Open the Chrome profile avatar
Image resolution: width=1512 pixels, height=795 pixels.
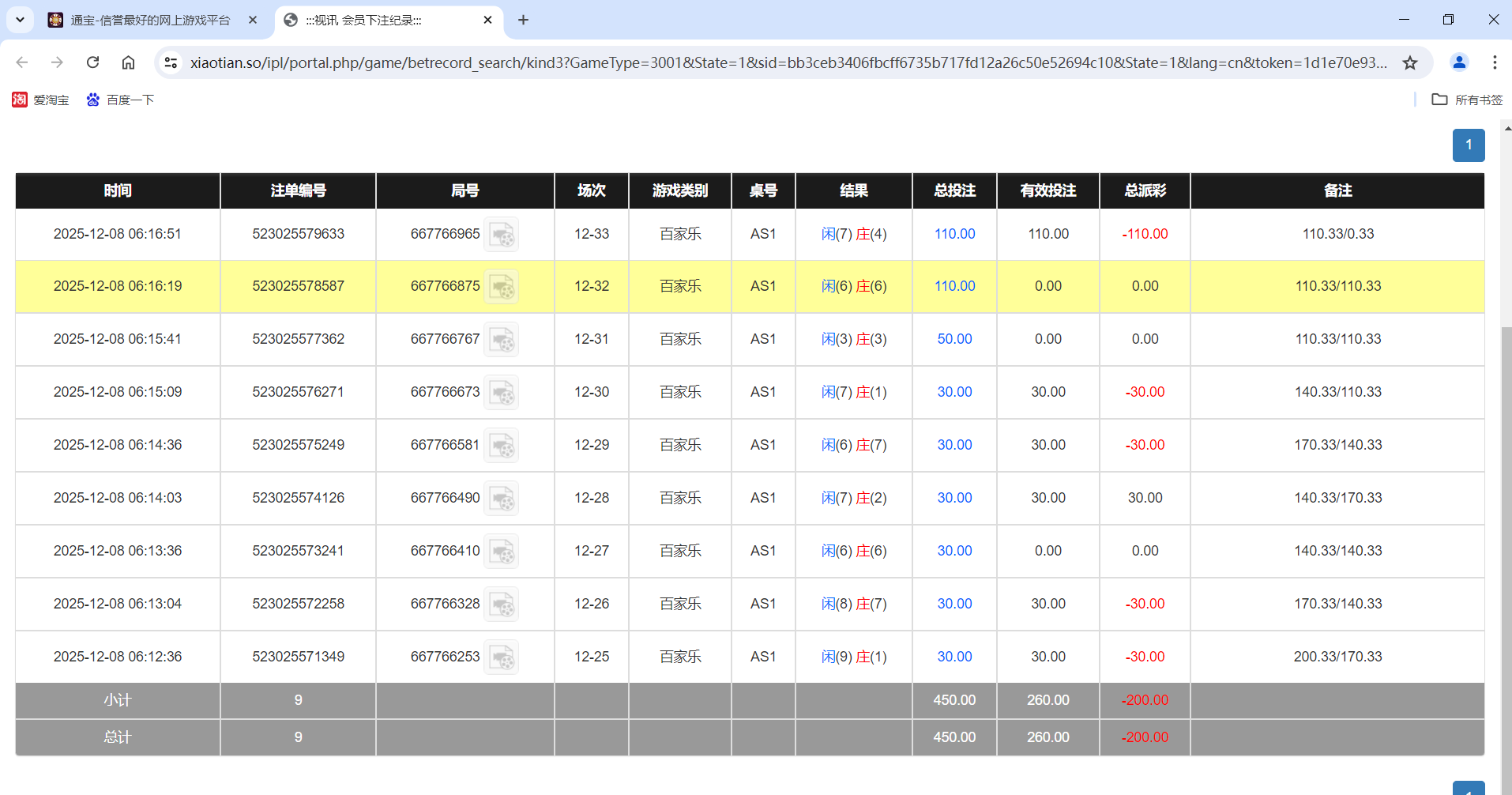(x=1459, y=62)
